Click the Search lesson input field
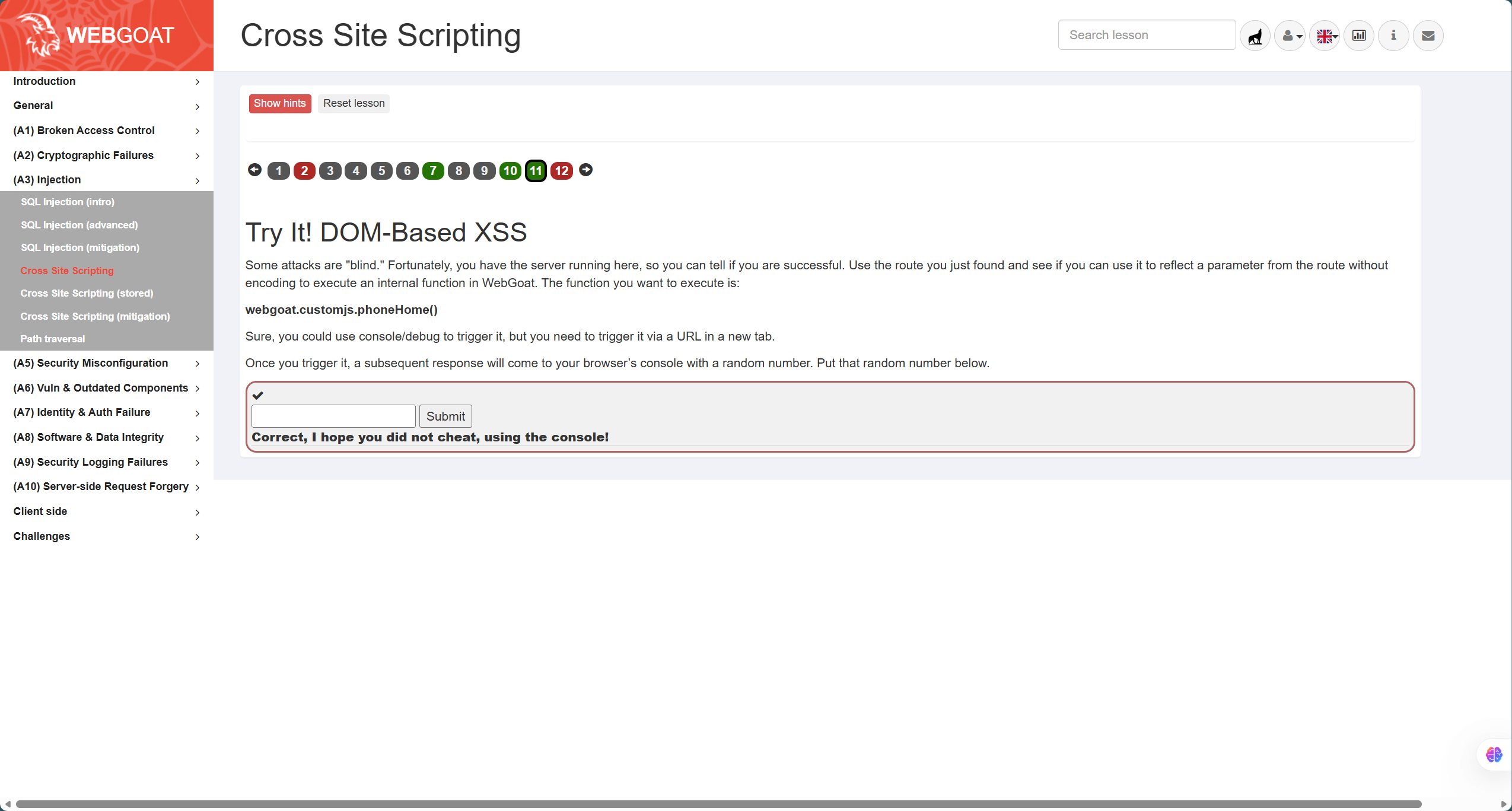 [x=1146, y=35]
